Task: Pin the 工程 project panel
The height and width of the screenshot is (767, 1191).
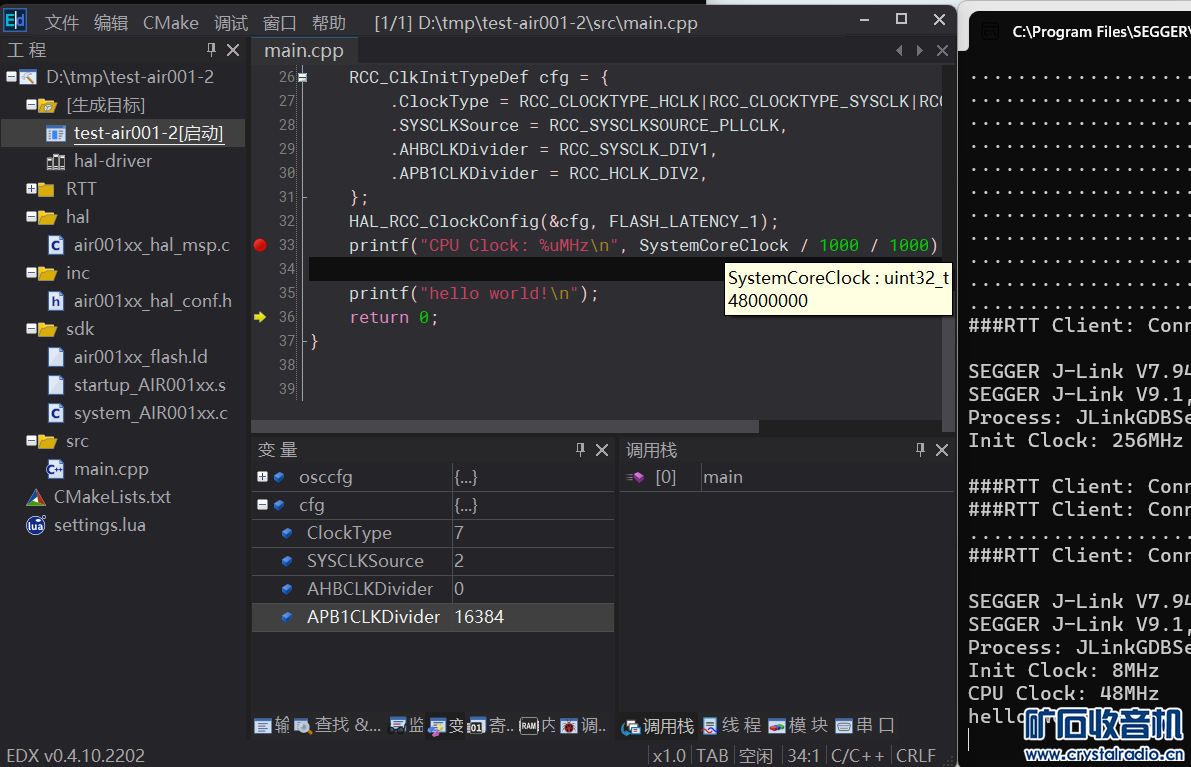Action: [x=211, y=50]
